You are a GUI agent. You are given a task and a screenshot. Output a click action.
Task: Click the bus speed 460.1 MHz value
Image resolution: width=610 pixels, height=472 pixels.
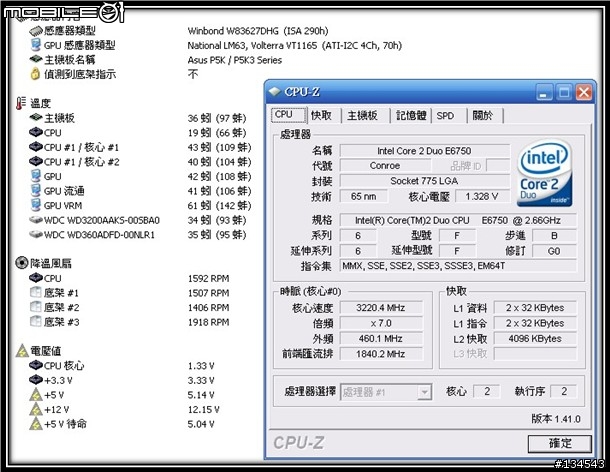[381, 339]
